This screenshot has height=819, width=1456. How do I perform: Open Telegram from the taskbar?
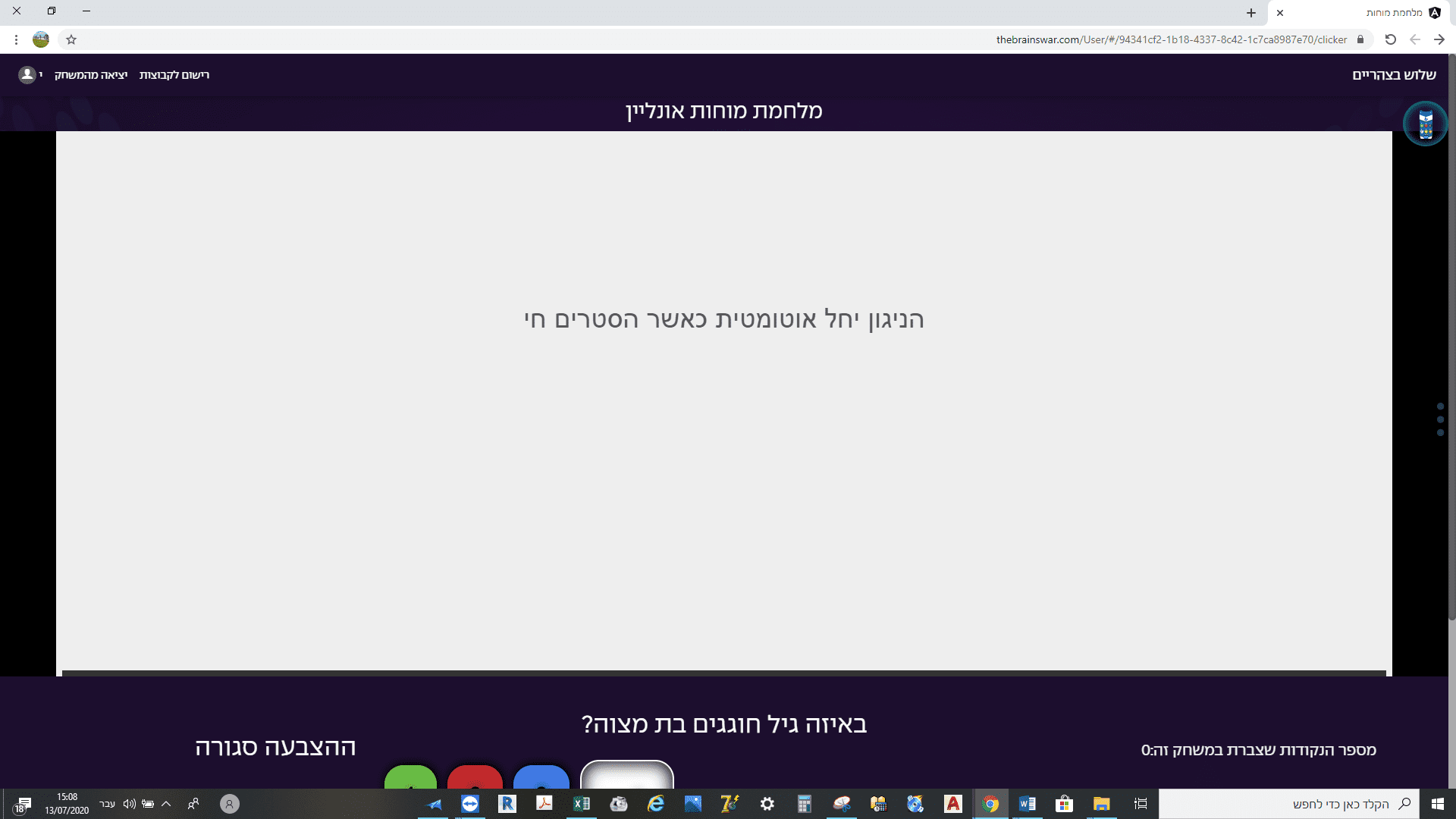click(434, 804)
